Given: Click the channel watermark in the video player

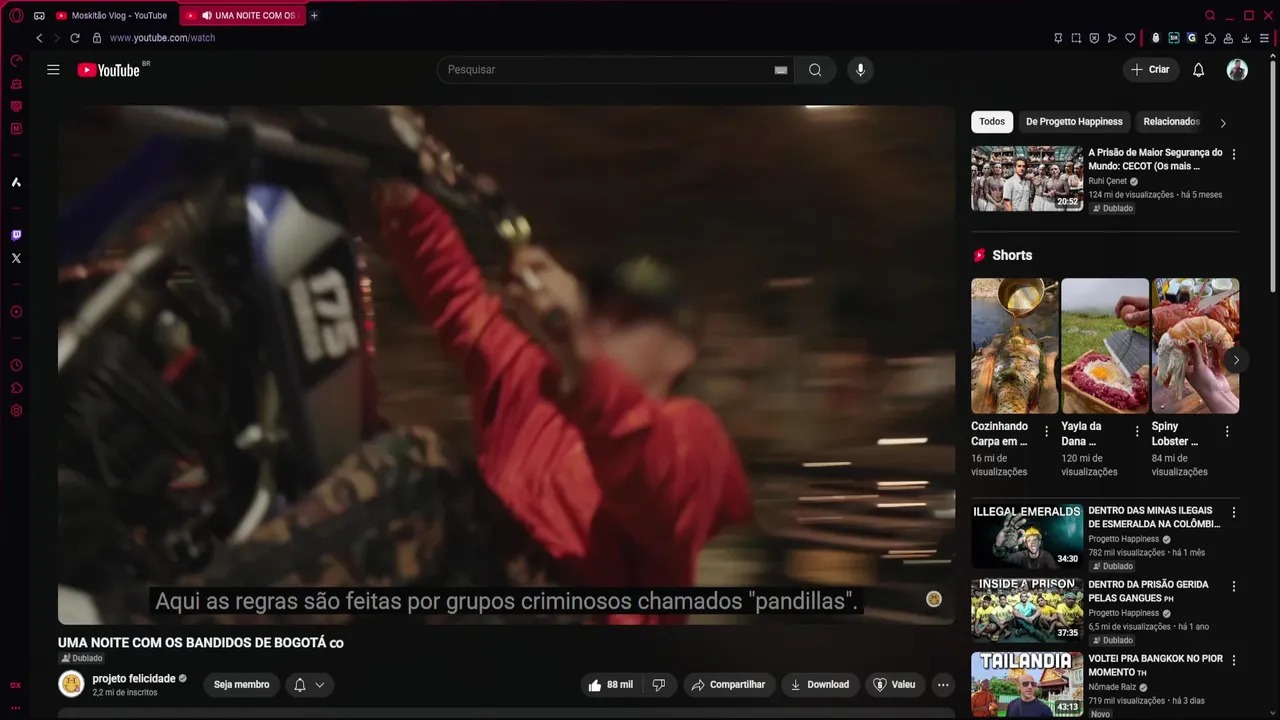Looking at the screenshot, I should click(934, 599).
